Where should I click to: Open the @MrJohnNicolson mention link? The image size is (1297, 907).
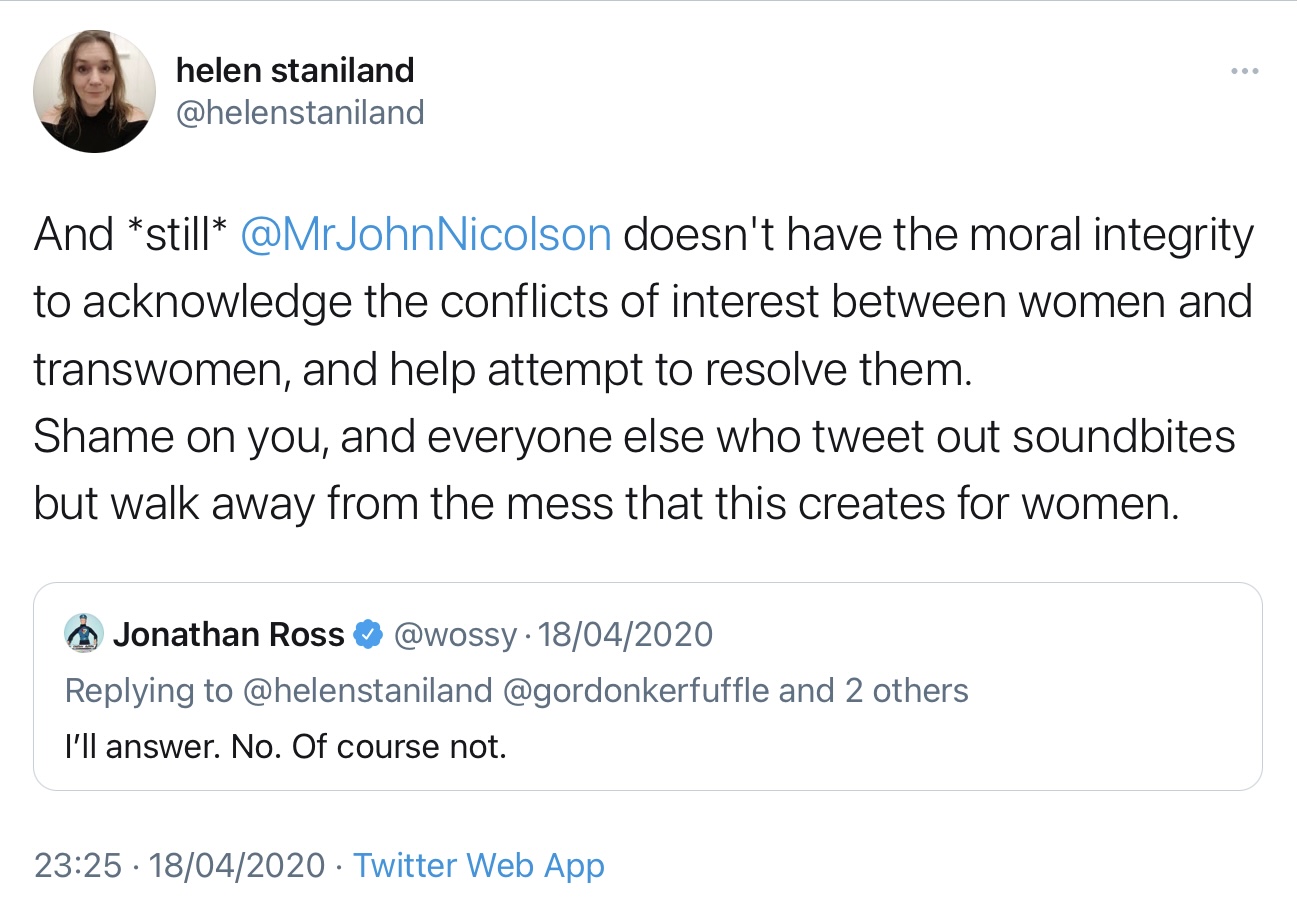[426, 236]
